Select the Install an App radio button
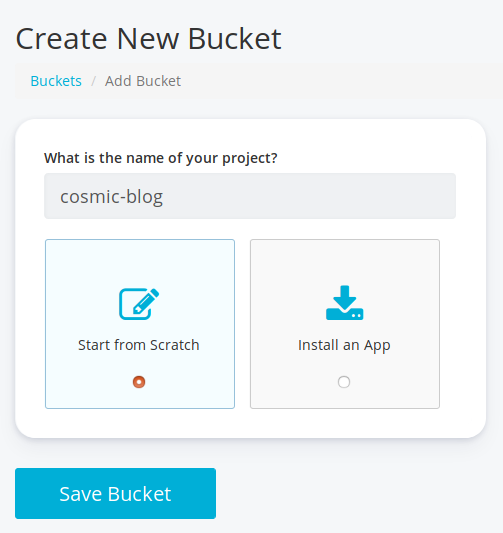This screenshot has height=533, width=503. [344, 382]
